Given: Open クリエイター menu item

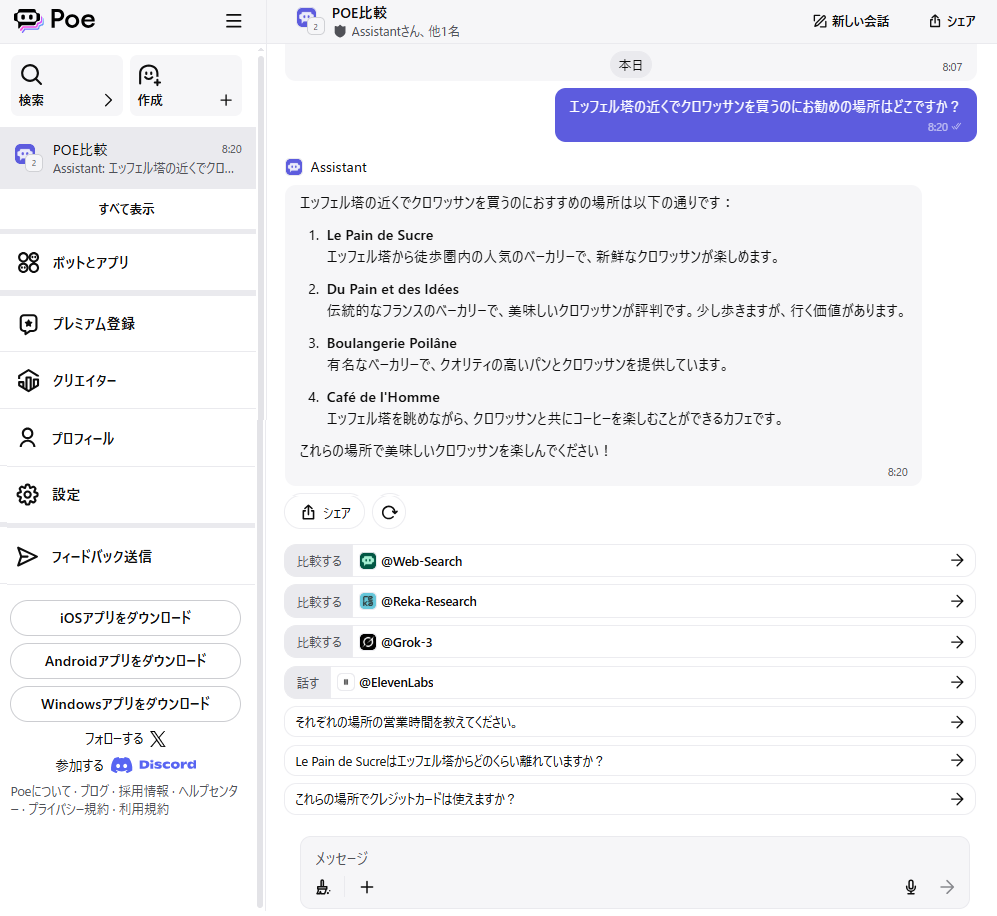Looking at the screenshot, I should coord(128,381).
